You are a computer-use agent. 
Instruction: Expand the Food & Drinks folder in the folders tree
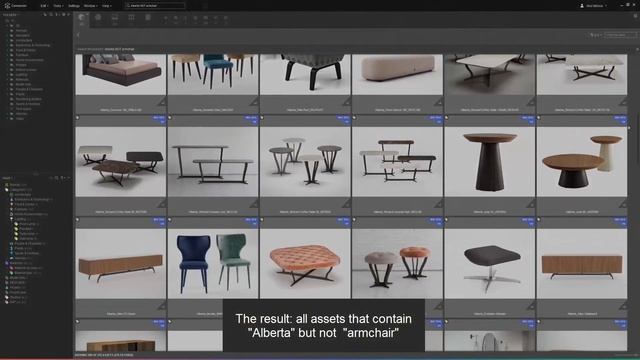7,50
